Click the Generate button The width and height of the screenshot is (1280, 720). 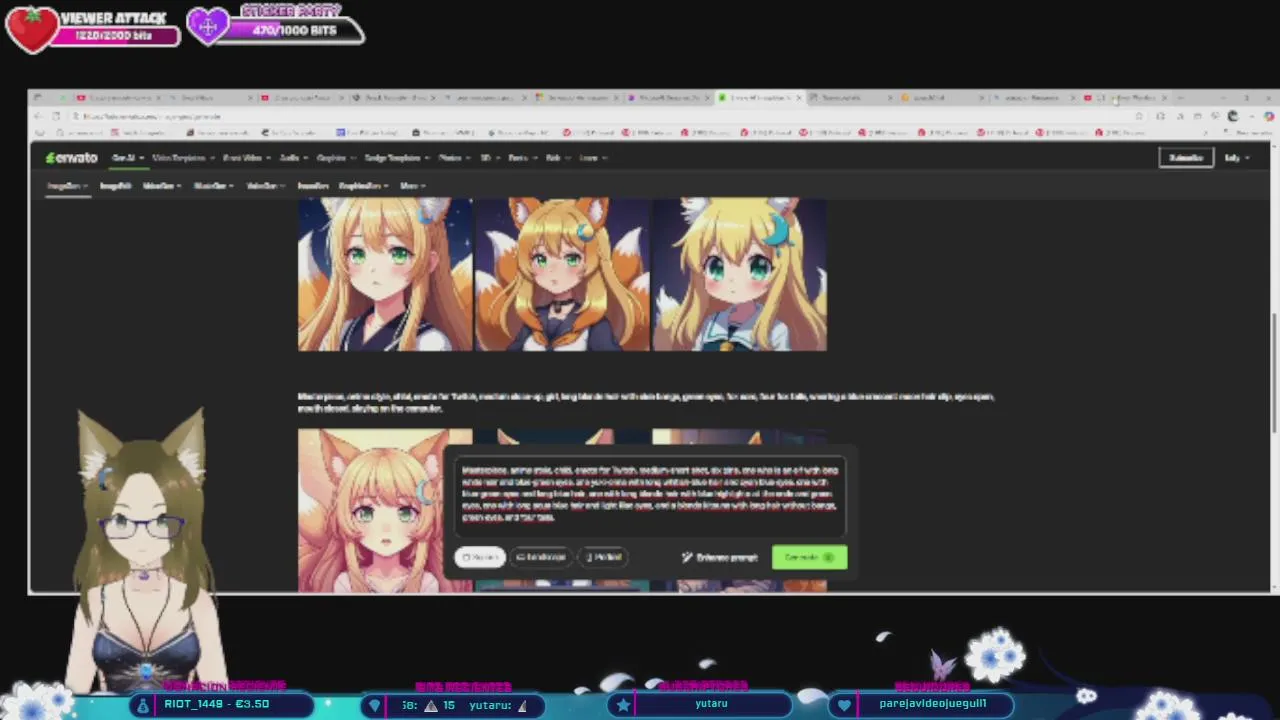click(809, 557)
